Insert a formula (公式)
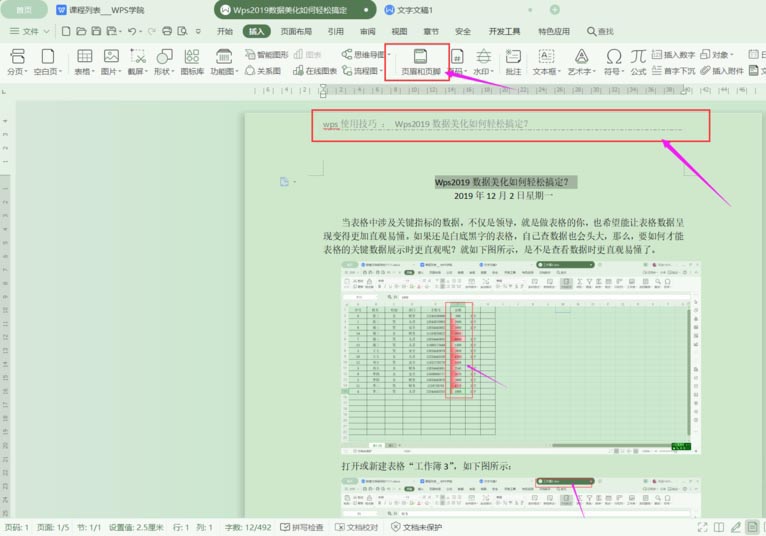Viewport: 766px width, 536px height. coord(638,62)
